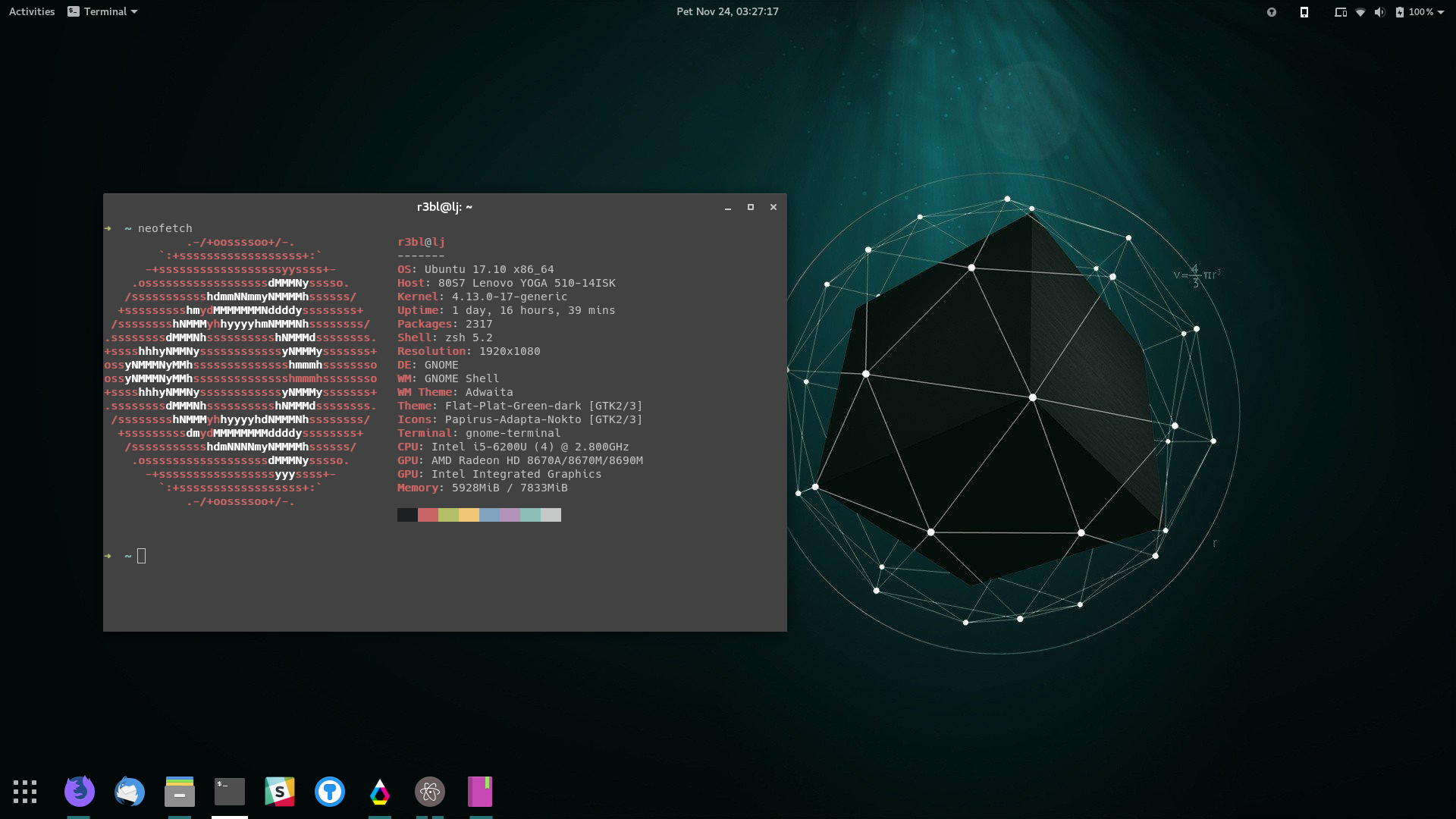Open the blue T app icon

coord(330,792)
